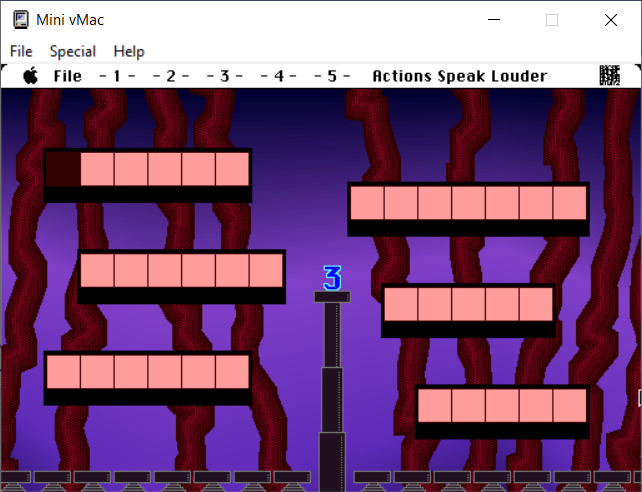Click the blue number 3 atop the pillar

(332, 278)
